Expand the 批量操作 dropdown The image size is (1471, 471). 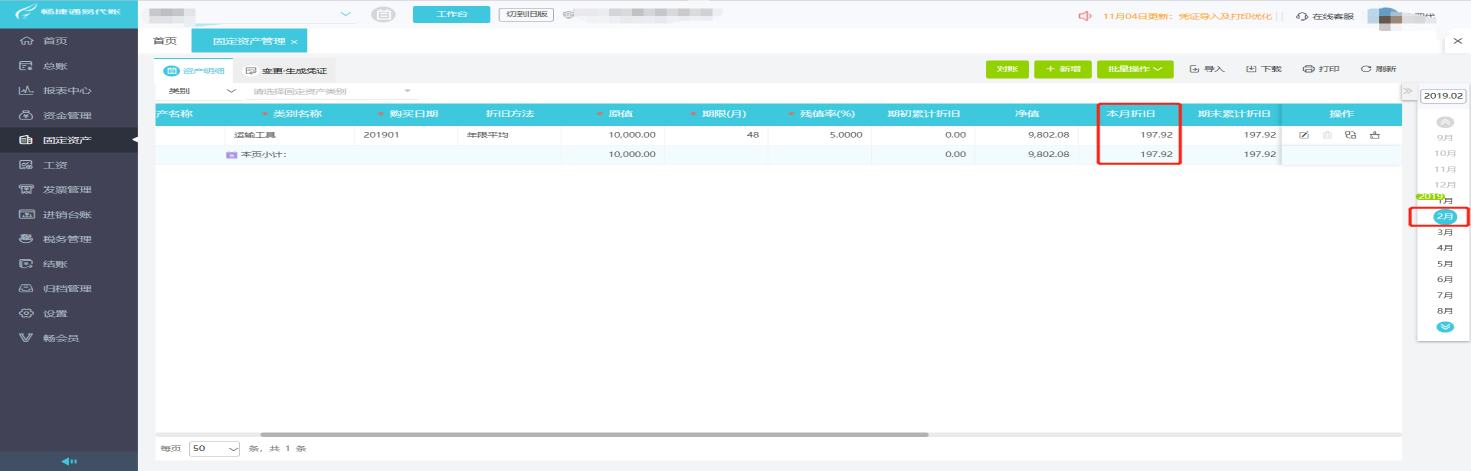(1134, 69)
